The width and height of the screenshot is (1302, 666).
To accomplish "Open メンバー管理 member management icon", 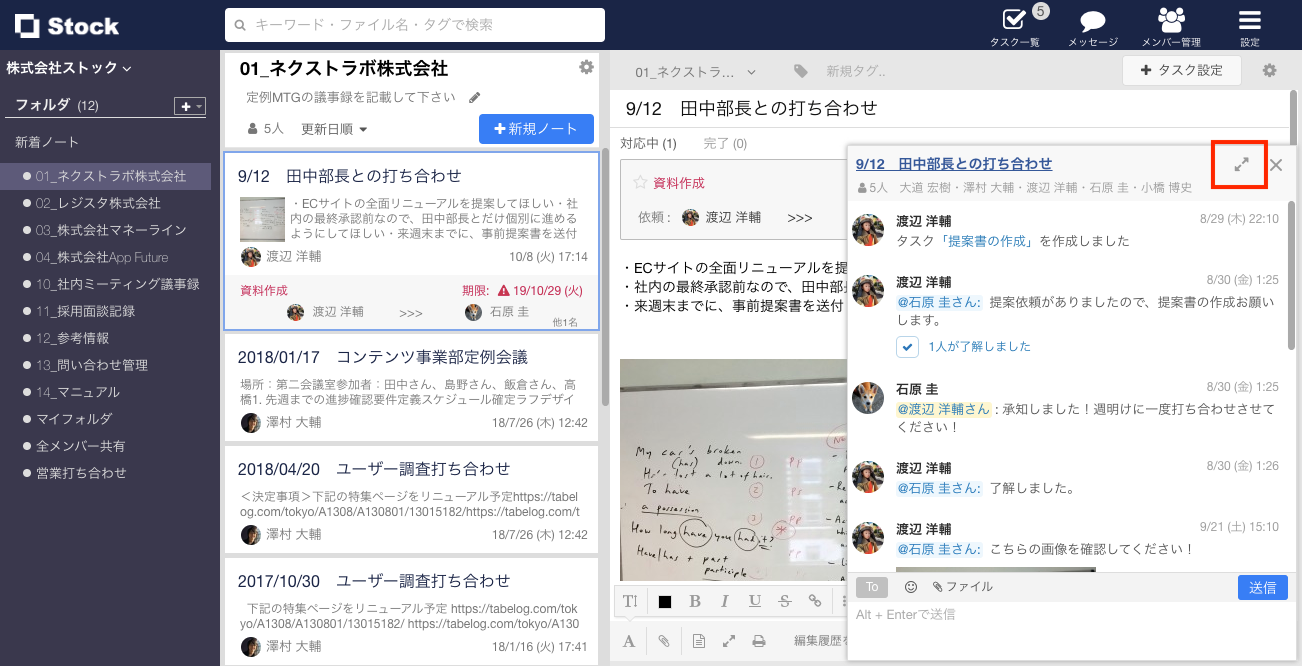I will point(1170,20).
